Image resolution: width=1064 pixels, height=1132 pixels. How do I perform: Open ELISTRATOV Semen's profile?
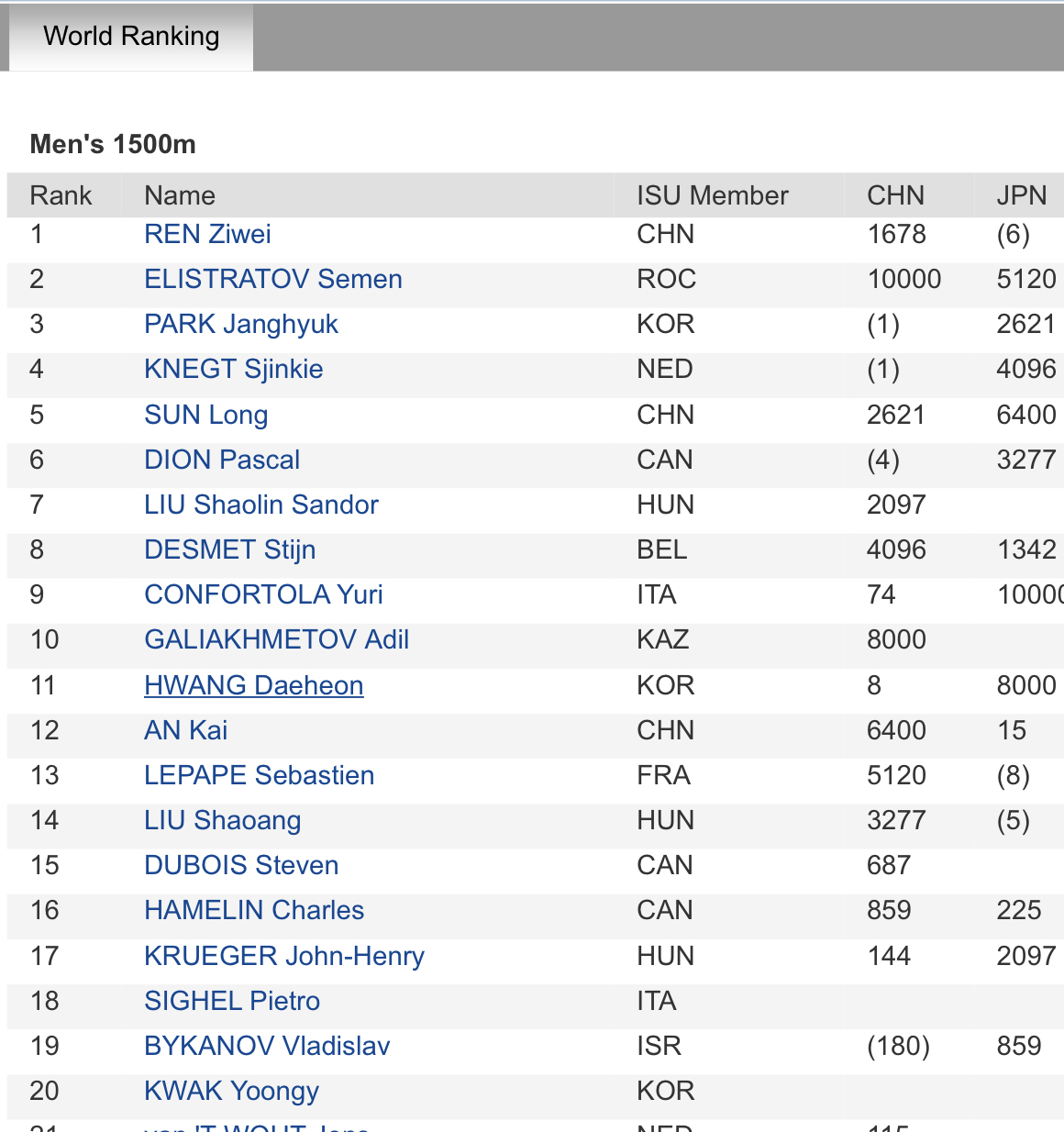click(272, 279)
